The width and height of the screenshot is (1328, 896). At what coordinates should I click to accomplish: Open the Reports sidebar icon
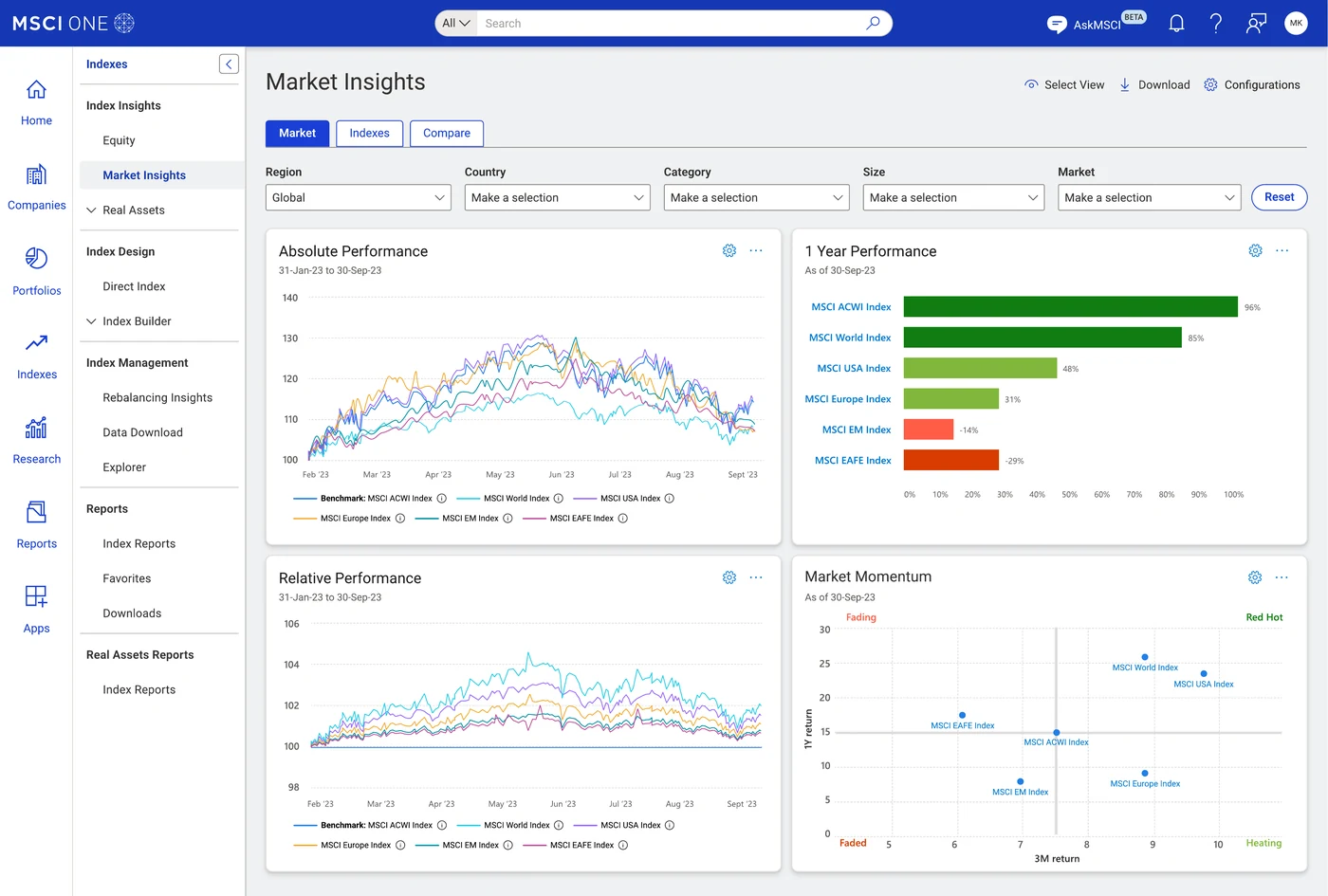(x=36, y=513)
